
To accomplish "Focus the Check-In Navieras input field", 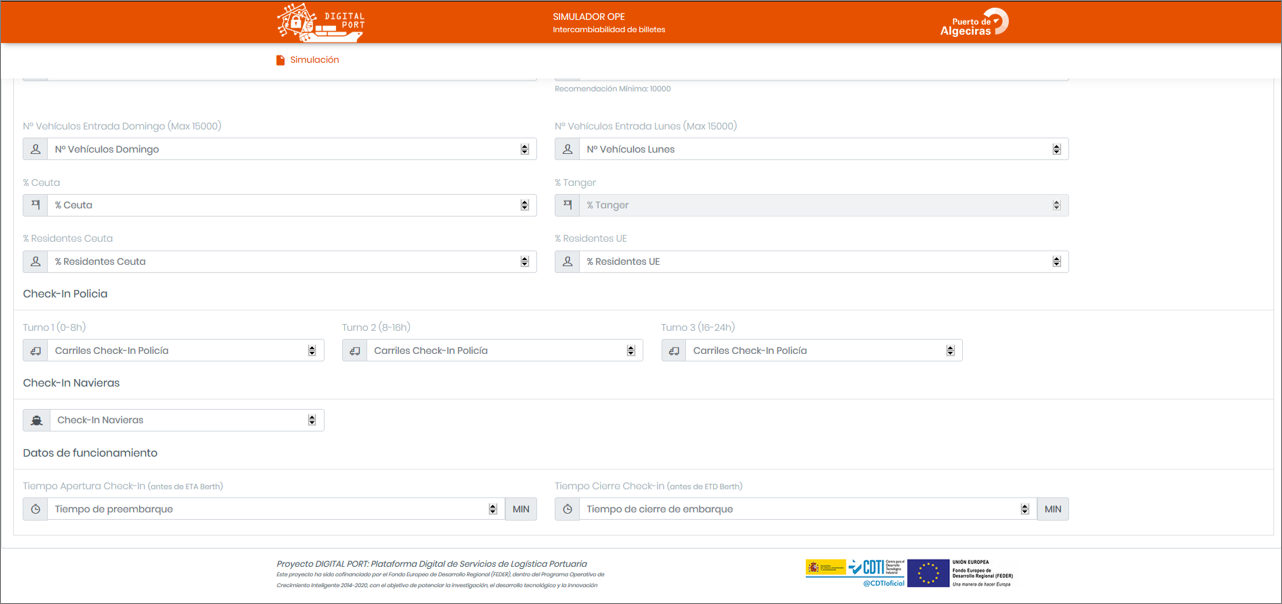I will pyautogui.click(x=187, y=420).
